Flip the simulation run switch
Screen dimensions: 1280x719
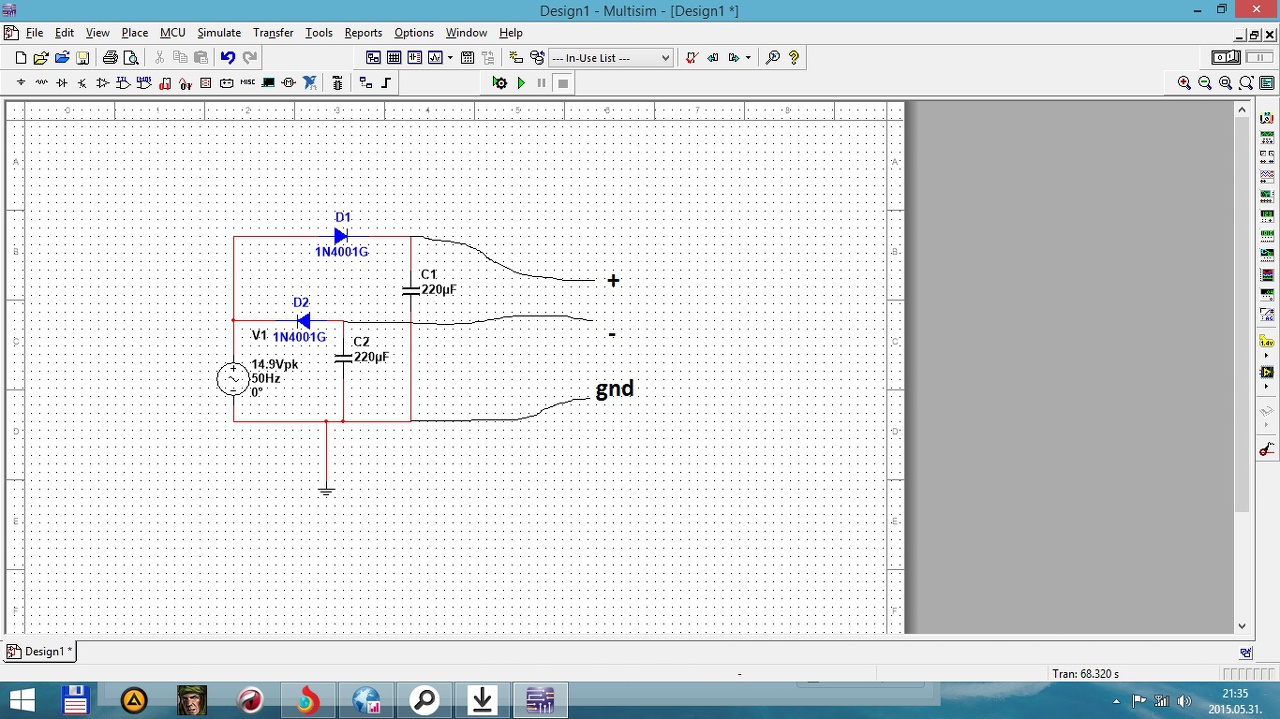tap(1226, 58)
